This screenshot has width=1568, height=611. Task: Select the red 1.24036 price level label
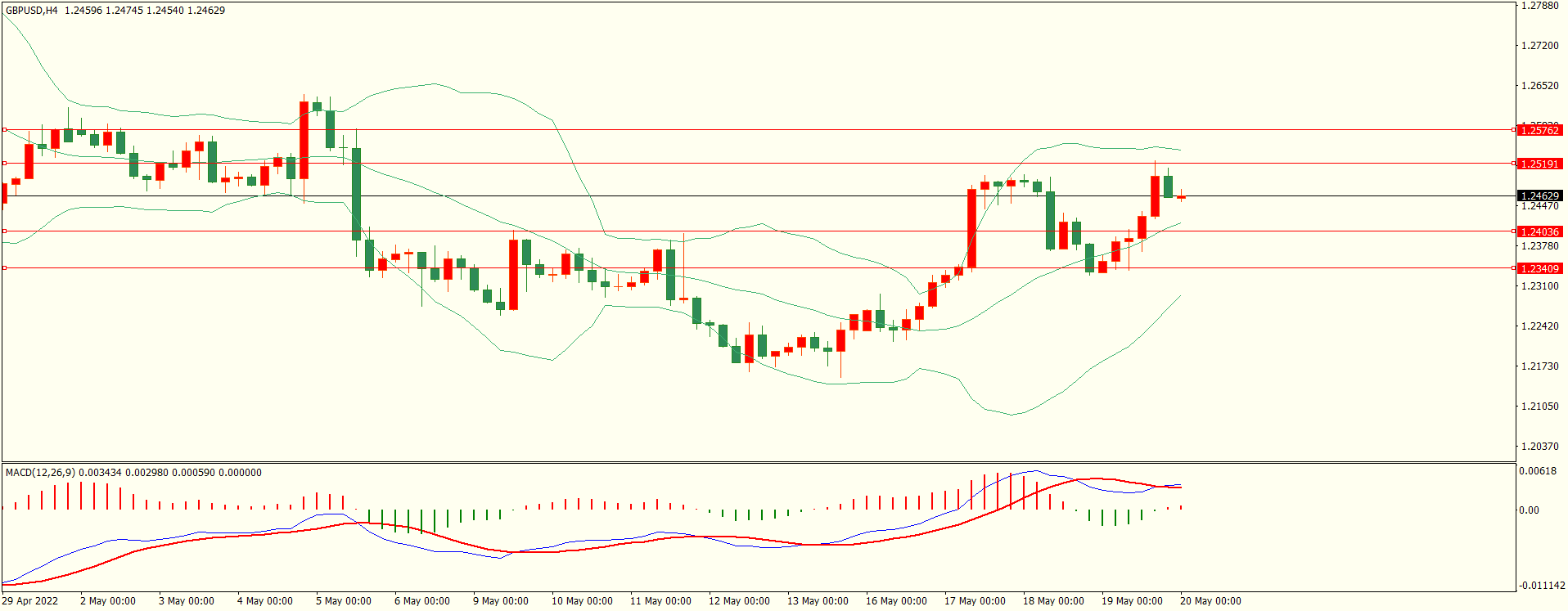pos(1539,231)
